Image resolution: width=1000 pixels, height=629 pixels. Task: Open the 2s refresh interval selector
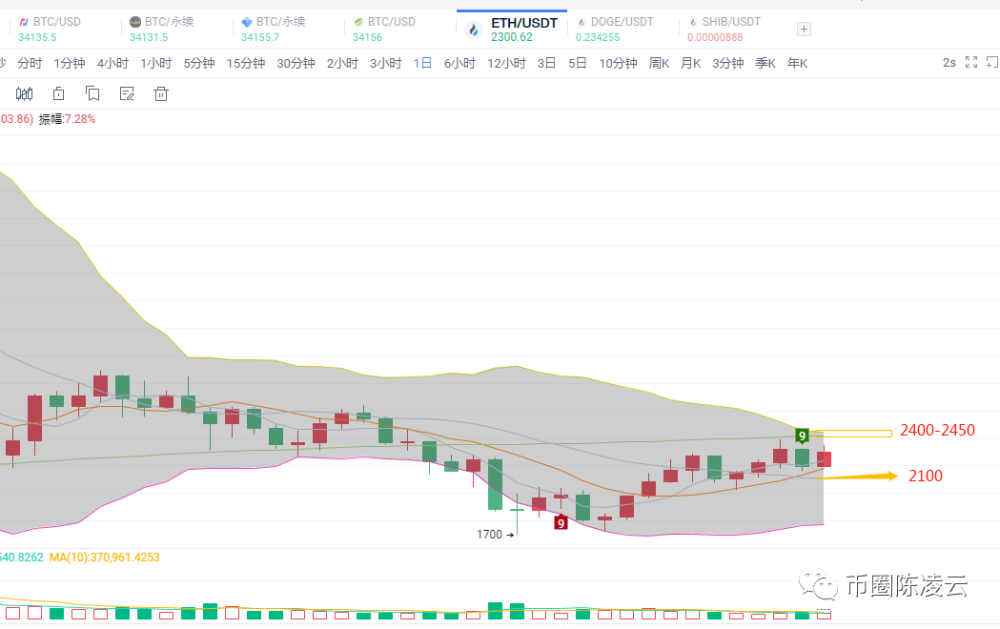949,63
